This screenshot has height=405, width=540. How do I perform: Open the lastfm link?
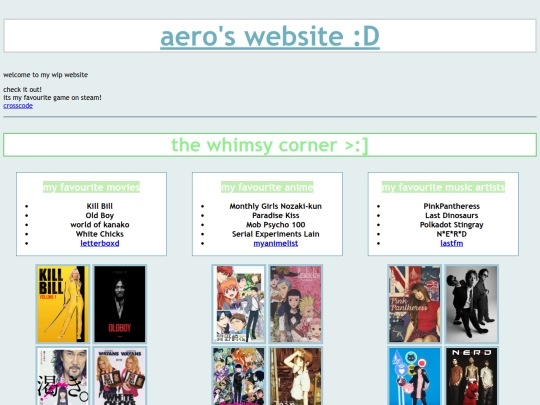coord(451,243)
